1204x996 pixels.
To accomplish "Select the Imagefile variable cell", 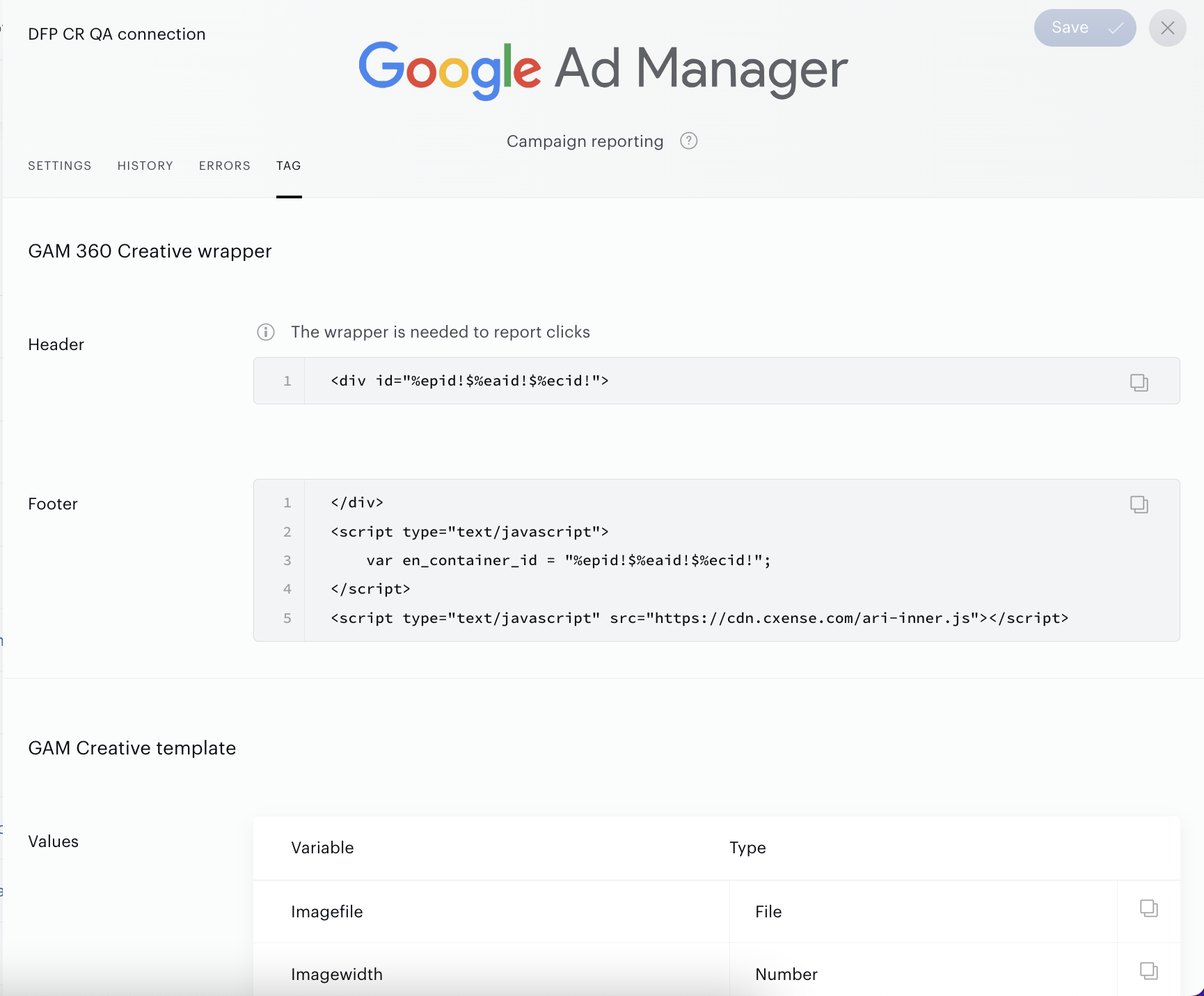I will pyautogui.click(x=491, y=912).
